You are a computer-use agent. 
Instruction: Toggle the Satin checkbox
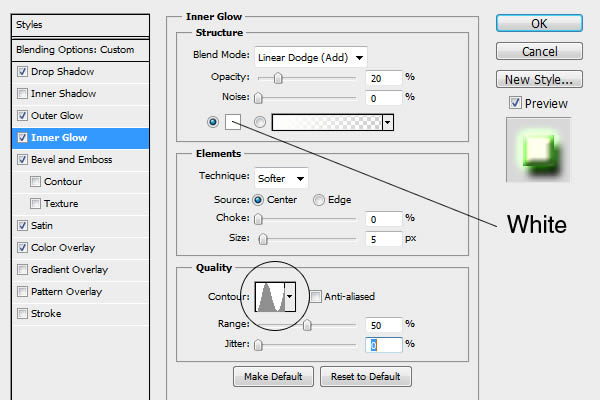[22, 225]
